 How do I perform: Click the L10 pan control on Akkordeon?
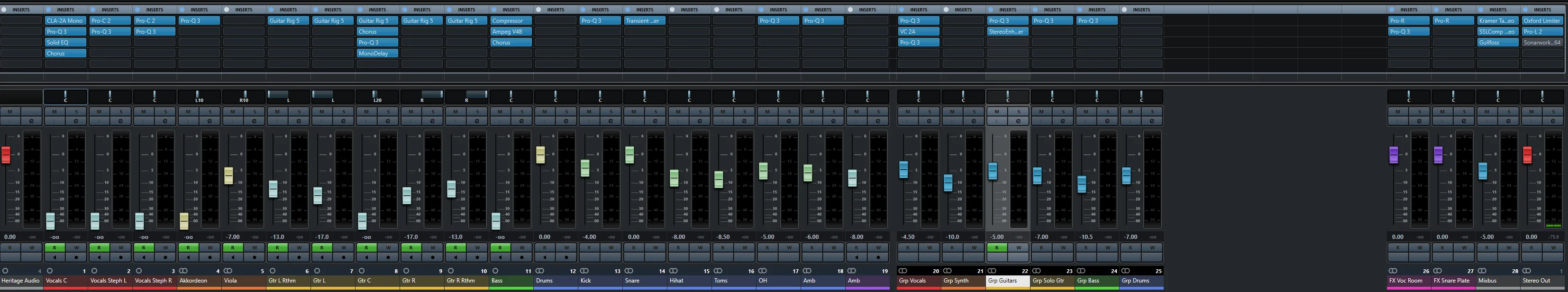(x=199, y=97)
